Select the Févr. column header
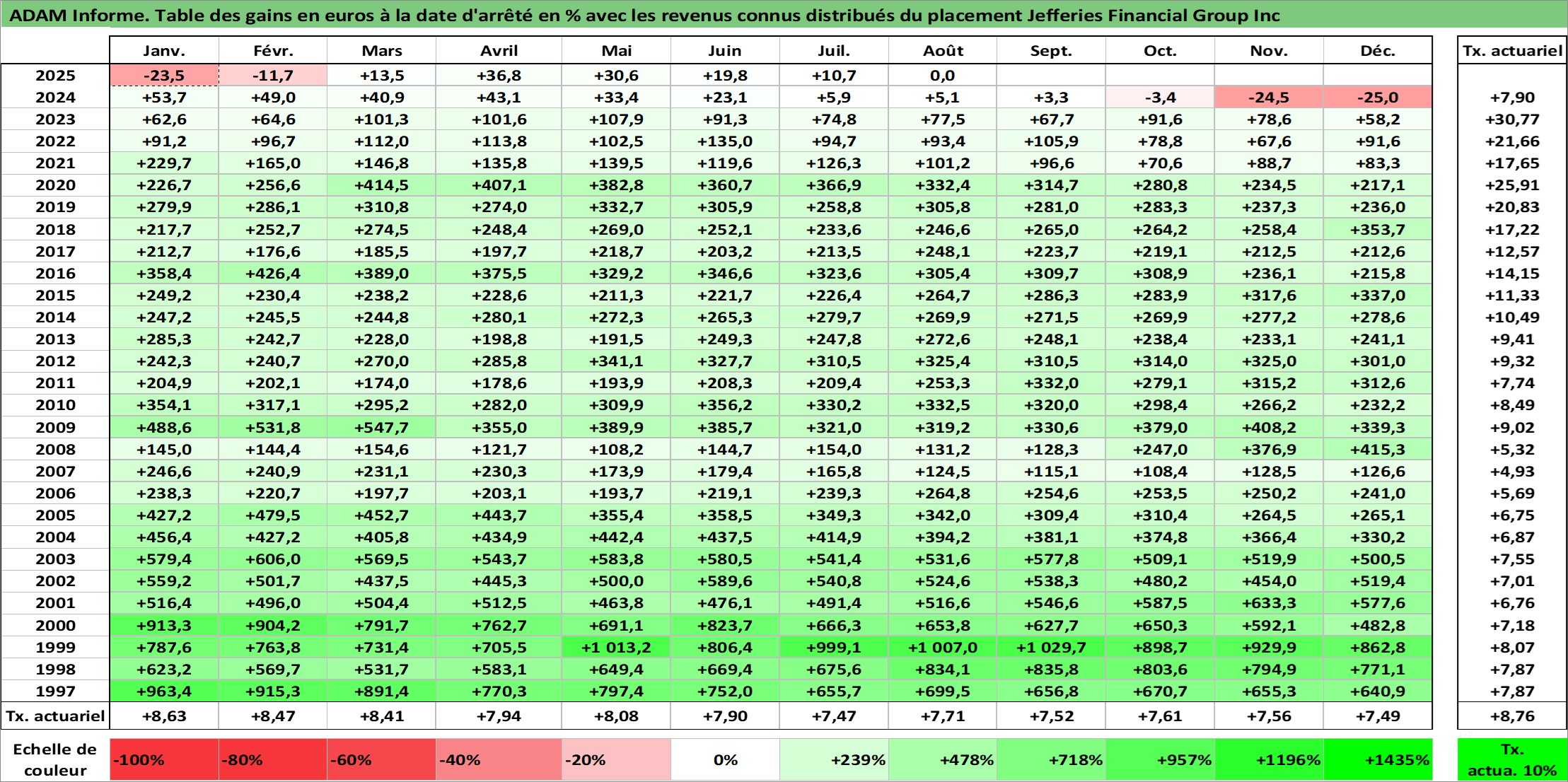This screenshot has height=782, width=1568. click(273, 51)
